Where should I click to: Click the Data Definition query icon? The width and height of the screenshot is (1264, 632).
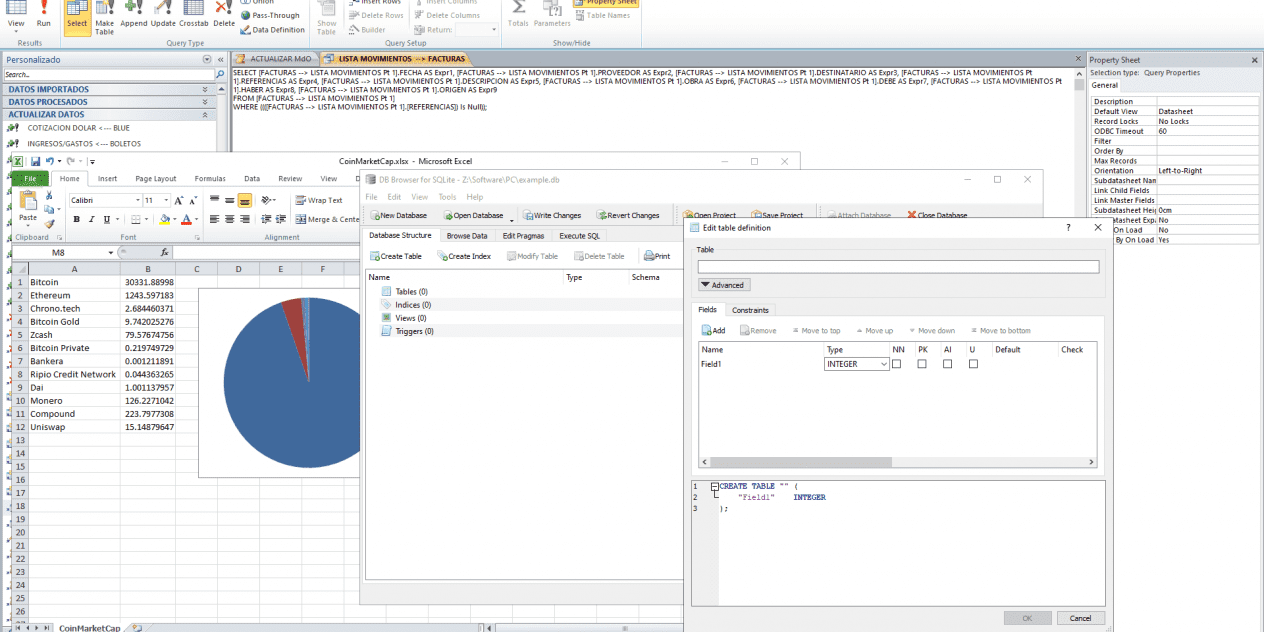273,30
